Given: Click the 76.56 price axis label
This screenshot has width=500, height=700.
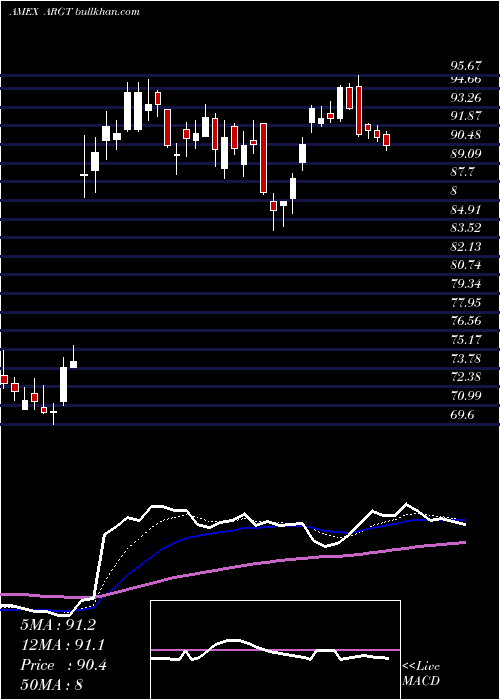Looking at the screenshot, I should 466,321.
